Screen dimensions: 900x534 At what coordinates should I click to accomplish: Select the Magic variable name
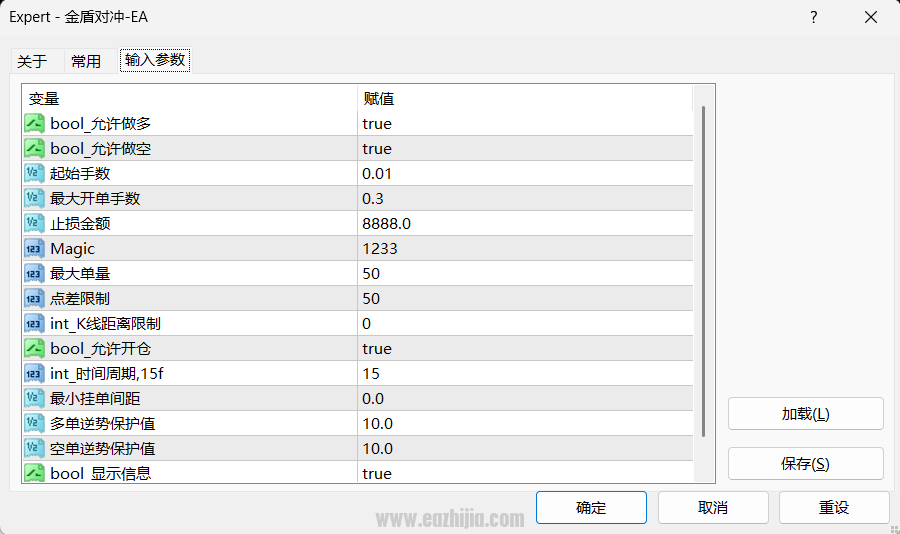72,249
